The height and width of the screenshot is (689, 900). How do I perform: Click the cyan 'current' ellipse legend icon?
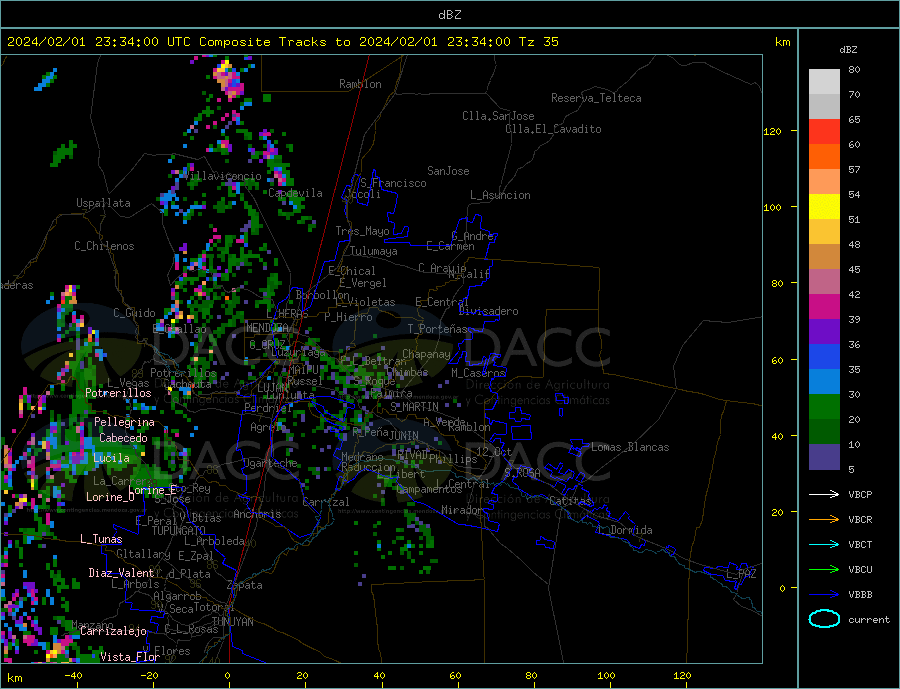(x=824, y=619)
